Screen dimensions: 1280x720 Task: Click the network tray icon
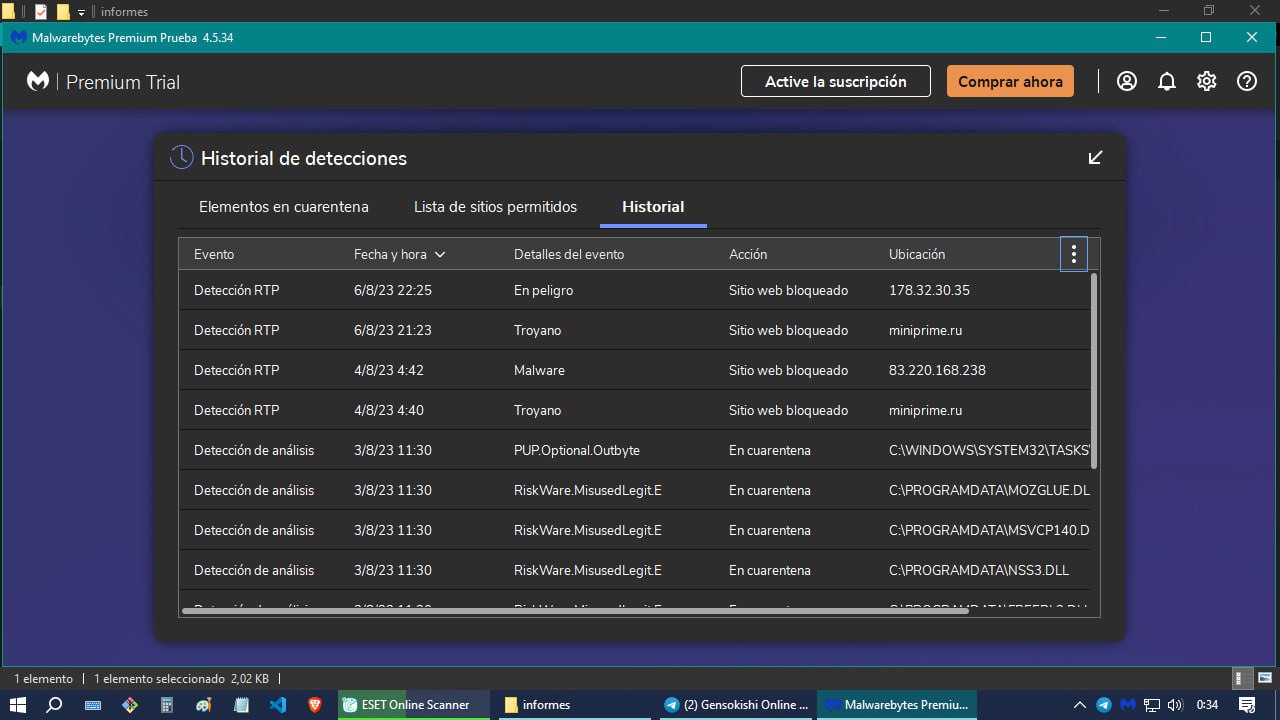pyautogui.click(x=1152, y=704)
